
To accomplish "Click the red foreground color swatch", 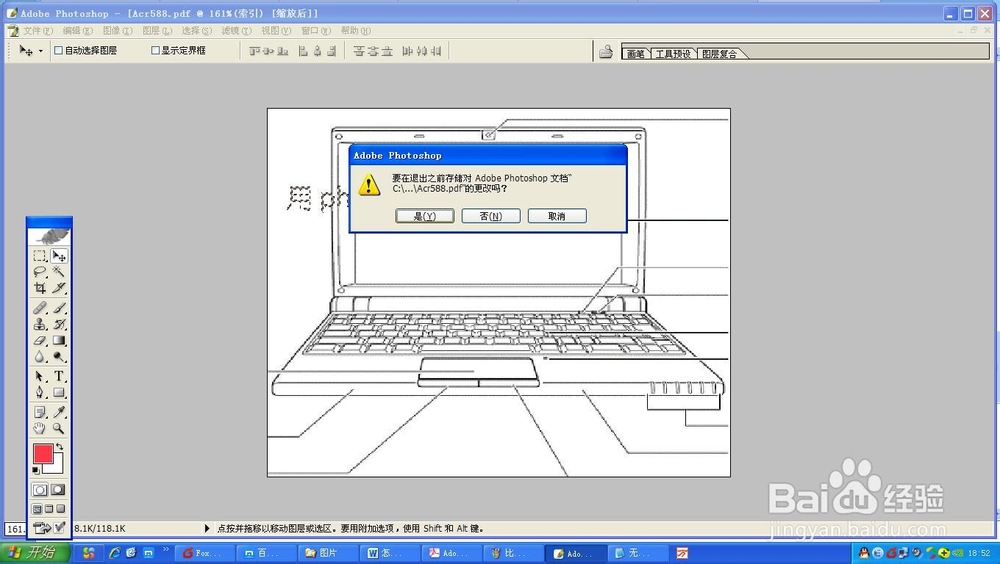I will click(x=43, y=454).
